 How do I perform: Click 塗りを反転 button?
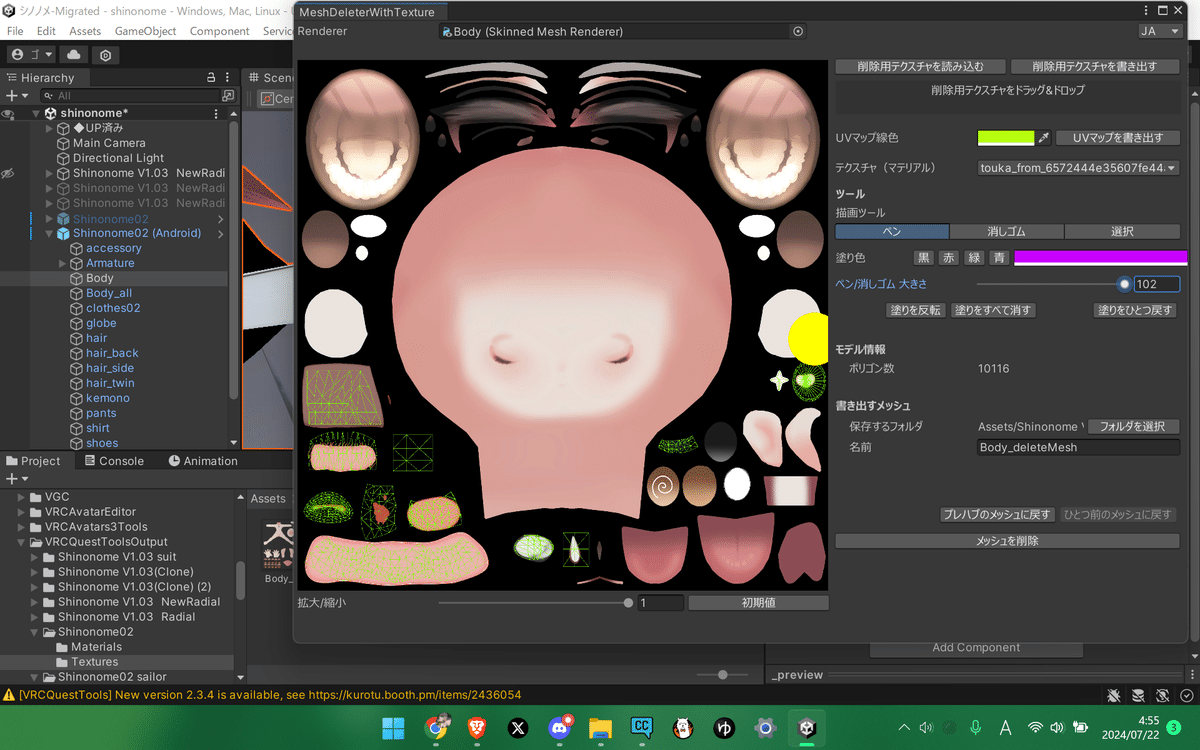[x=915, y=310]
